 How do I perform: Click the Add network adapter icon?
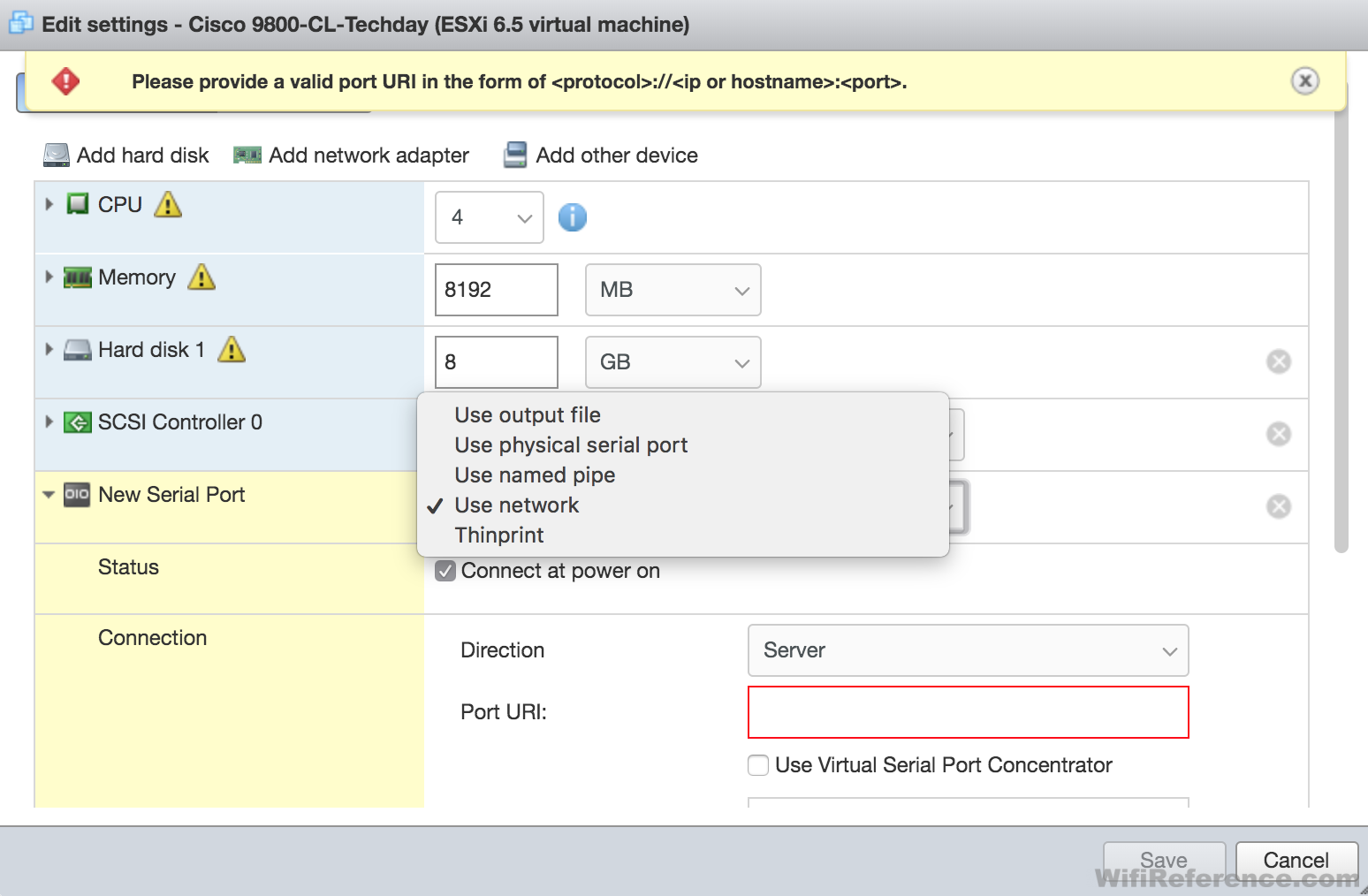pyautogui.click(x=247, y=155)
